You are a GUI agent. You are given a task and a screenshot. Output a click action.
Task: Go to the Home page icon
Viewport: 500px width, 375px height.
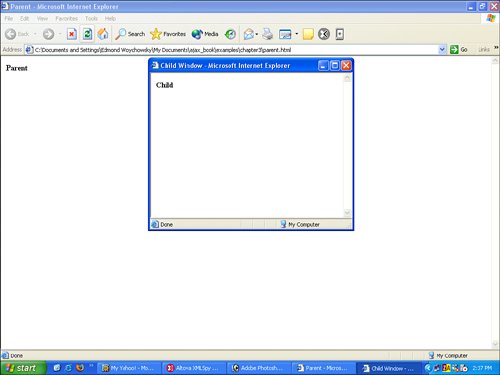point(103,34)
